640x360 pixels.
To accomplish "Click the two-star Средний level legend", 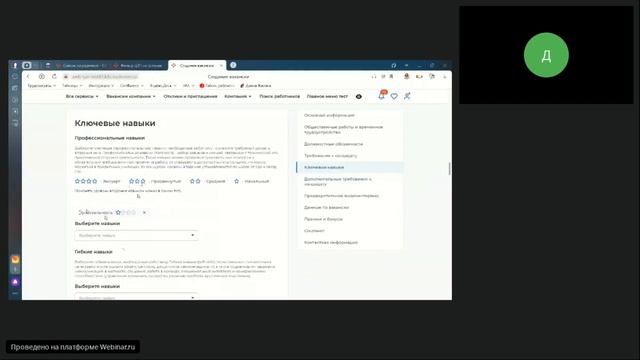I will tap(207, 181).
